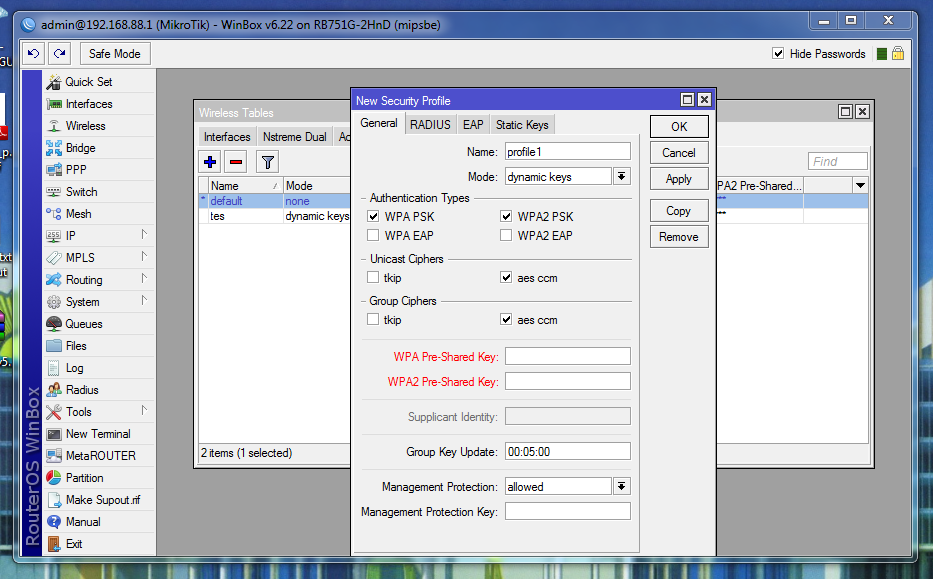Uncheck the WPA PSK authentication type

[373, 217]
